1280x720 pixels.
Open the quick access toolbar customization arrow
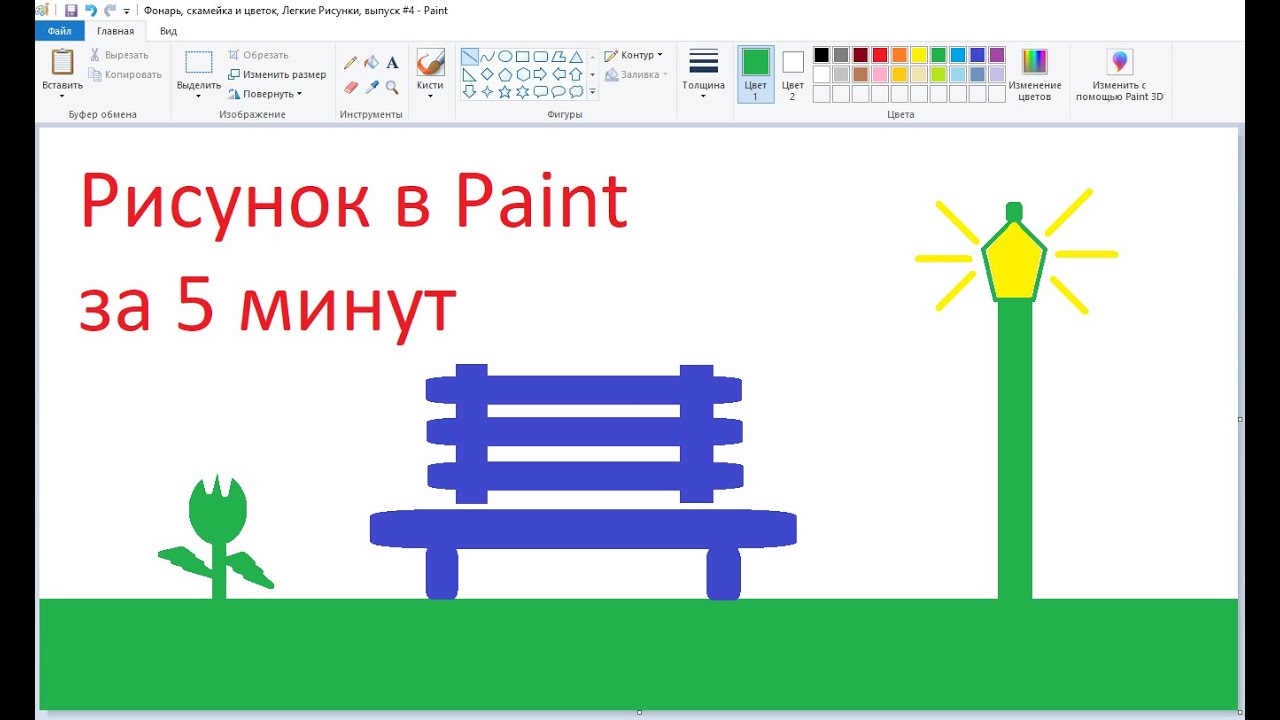coord(127,11)
